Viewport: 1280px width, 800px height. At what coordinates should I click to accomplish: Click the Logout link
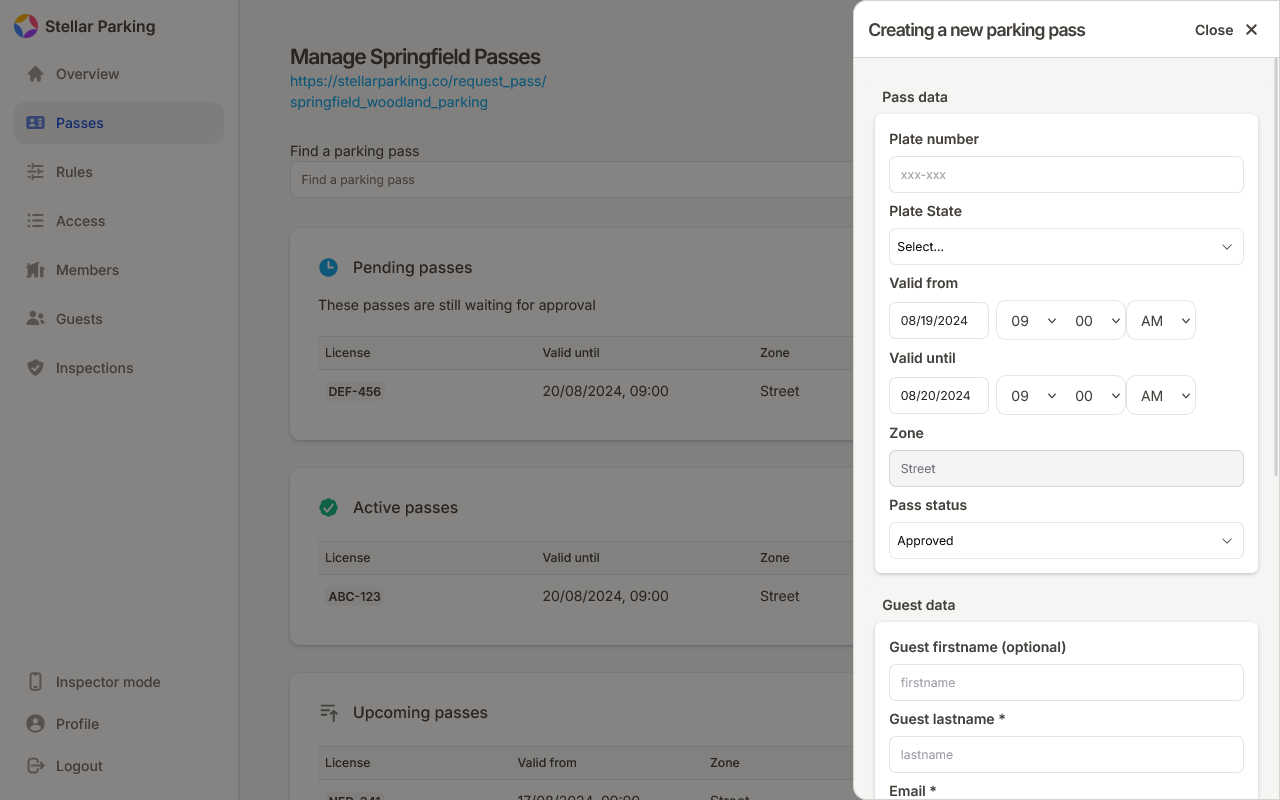click(x=119, y=766)
